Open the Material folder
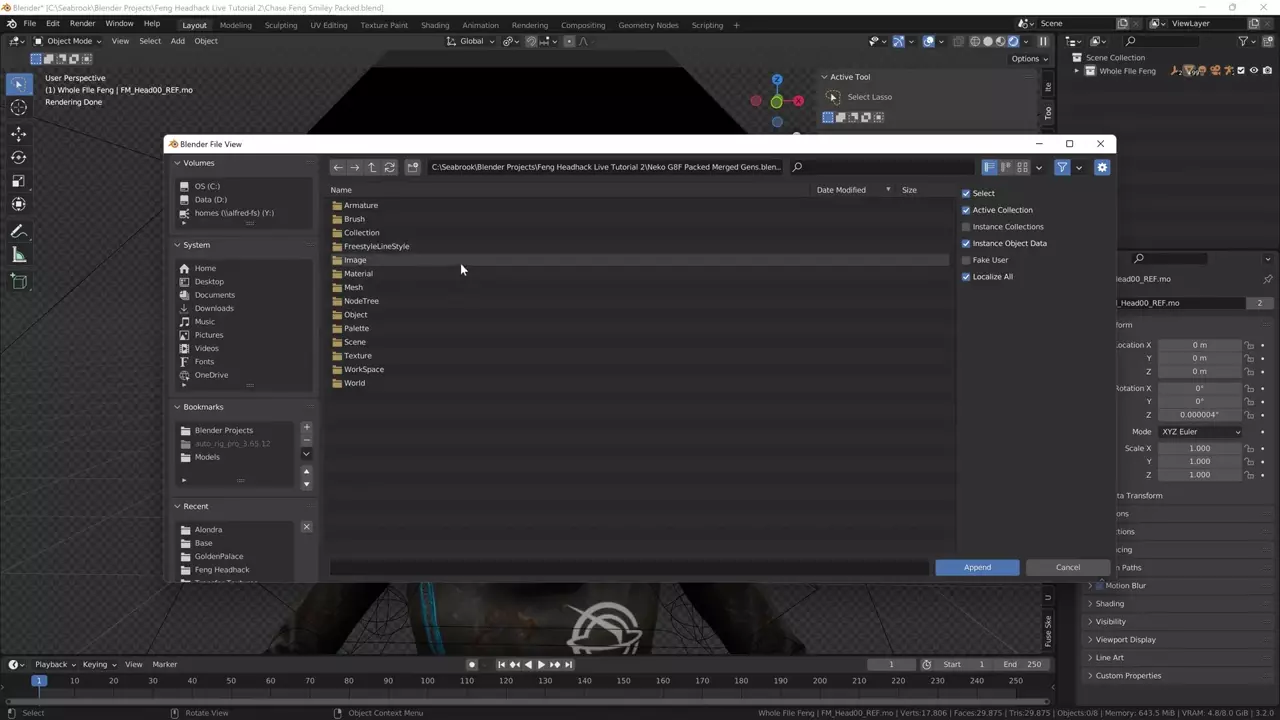Screen dimensions: 1280x720 click(358, 273)
